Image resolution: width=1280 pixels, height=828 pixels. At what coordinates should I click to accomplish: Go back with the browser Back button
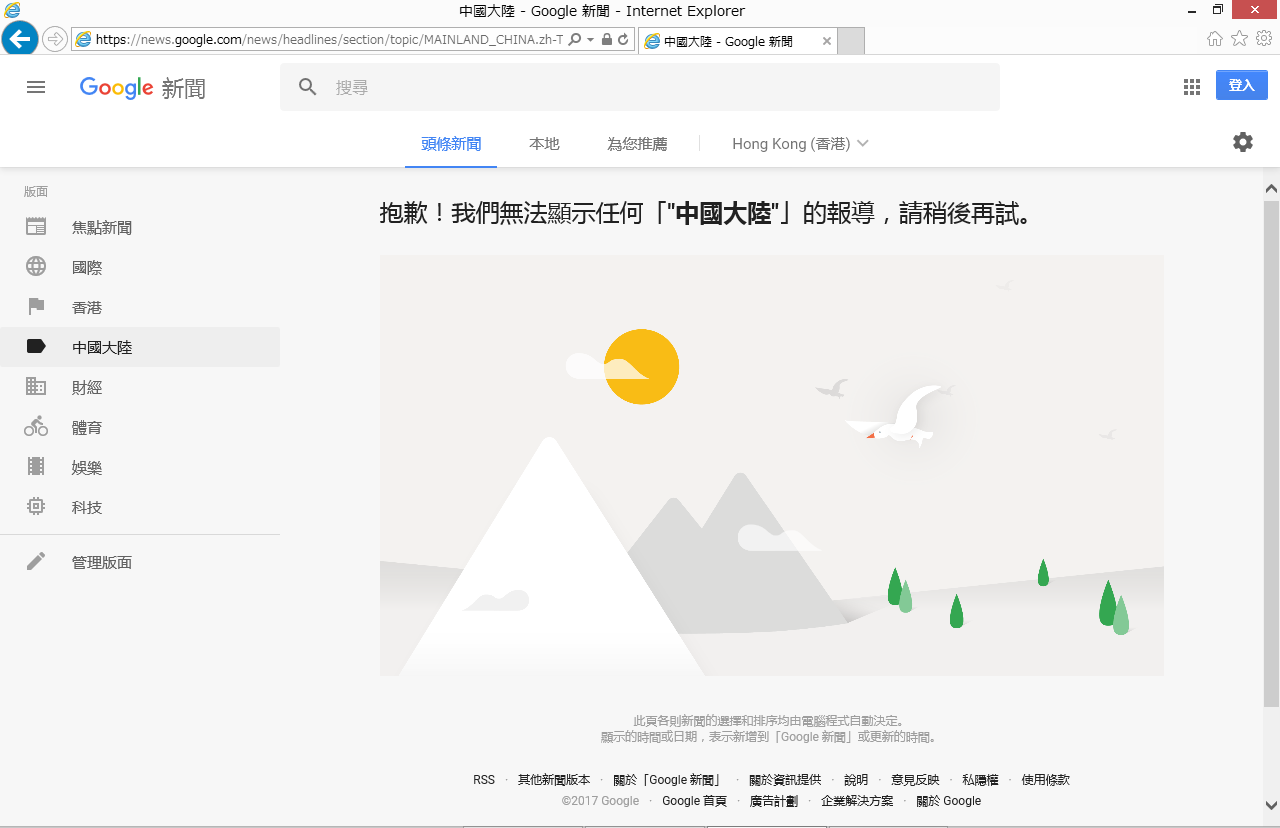pyautogui.click(x=19, y=39)
